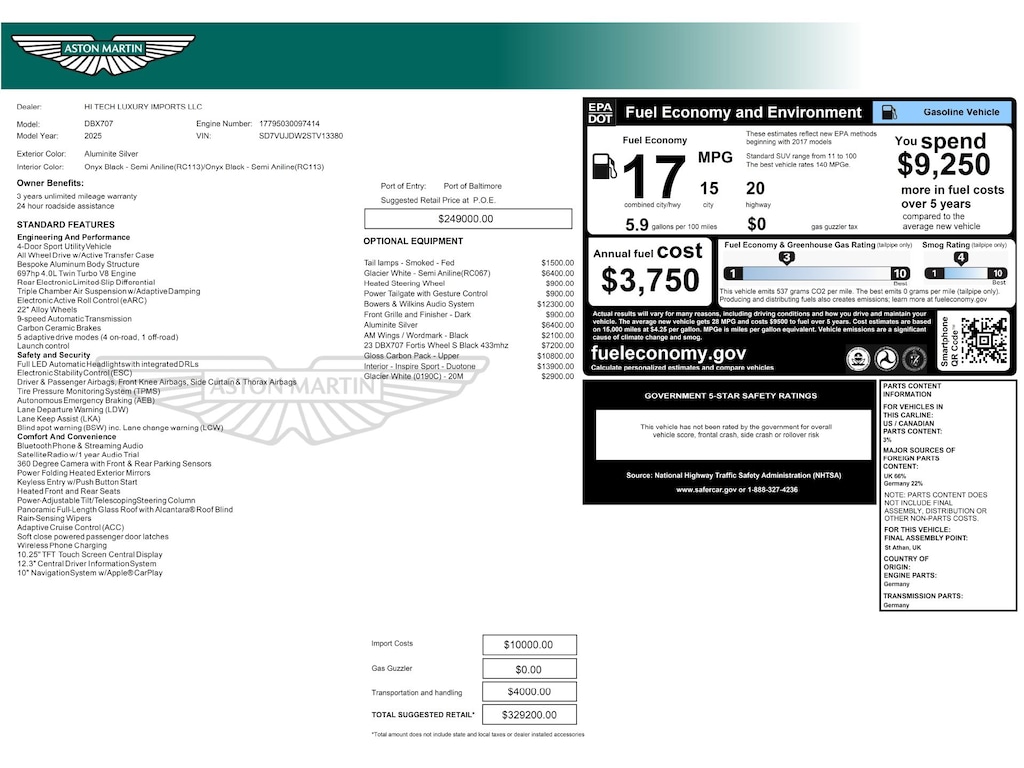
Task: Click the smartphone QR code
Action: (x=983, y=340)
